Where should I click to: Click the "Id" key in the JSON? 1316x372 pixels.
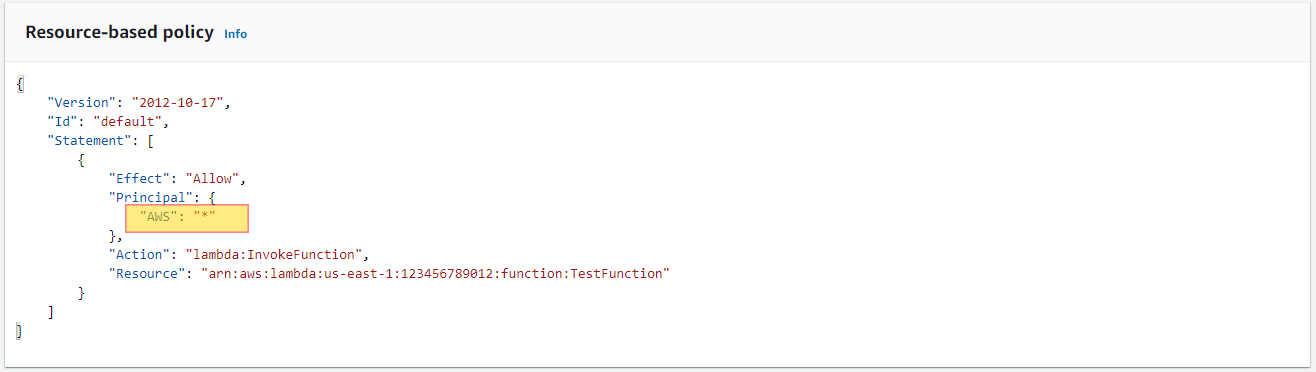[63, 121]
